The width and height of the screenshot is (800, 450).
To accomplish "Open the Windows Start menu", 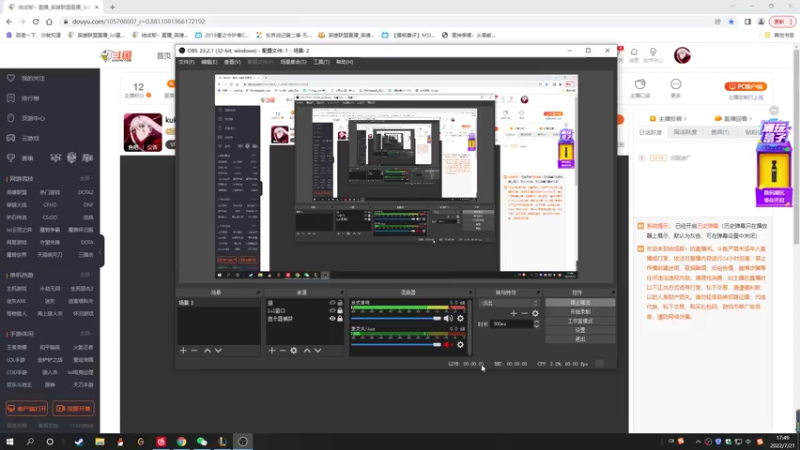I will click(x=10, y=442).
